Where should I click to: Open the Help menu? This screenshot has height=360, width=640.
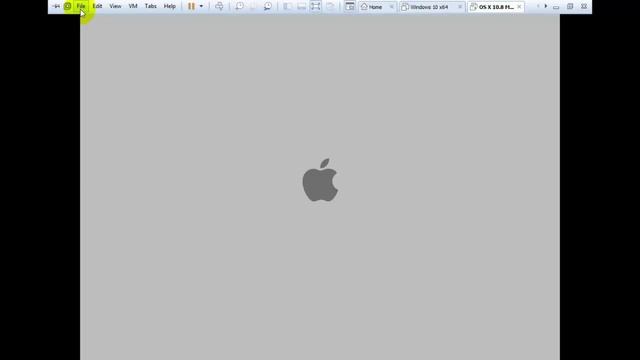click(169, 6)
